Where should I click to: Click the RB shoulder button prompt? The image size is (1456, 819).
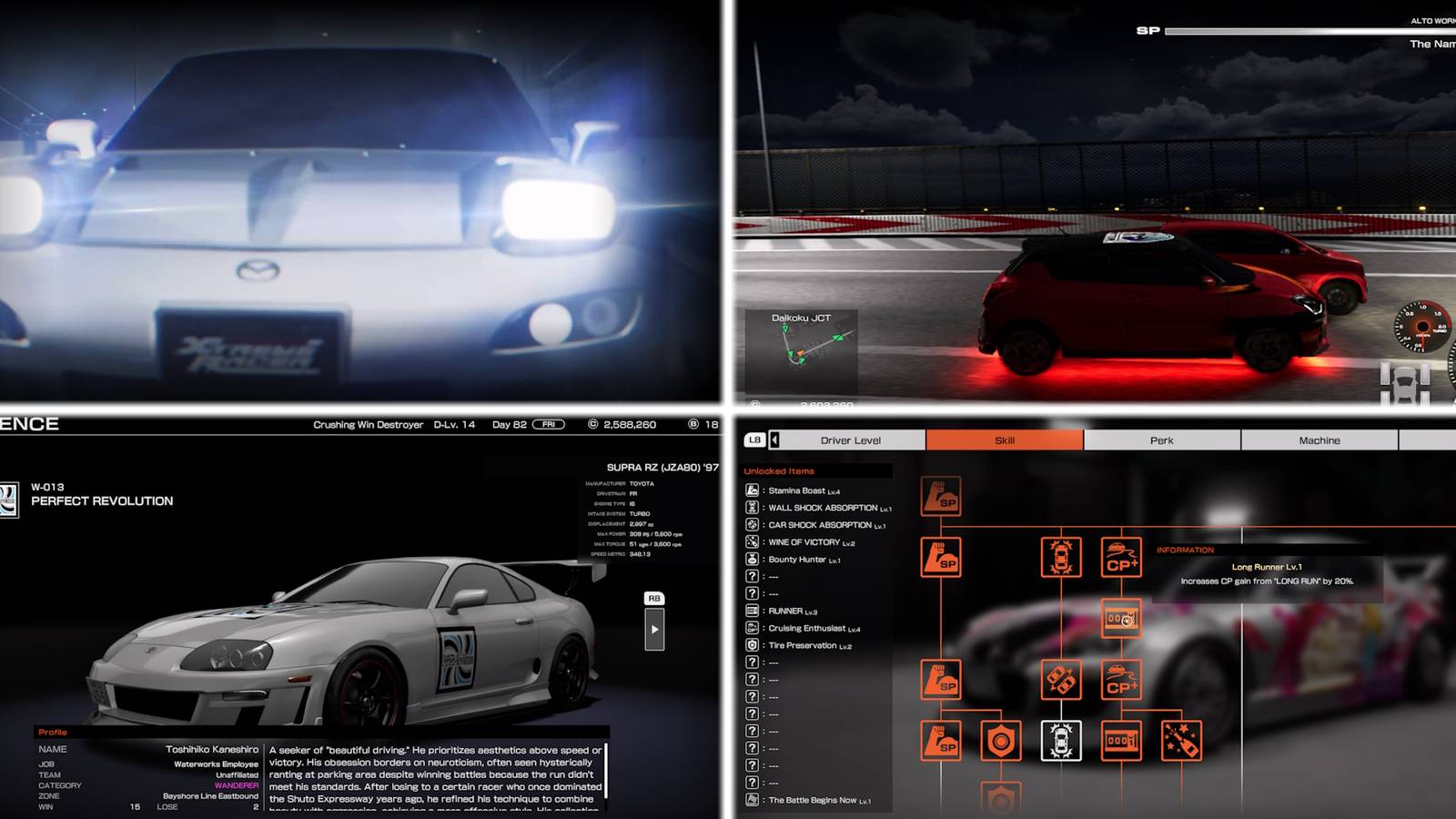point(654,599)
